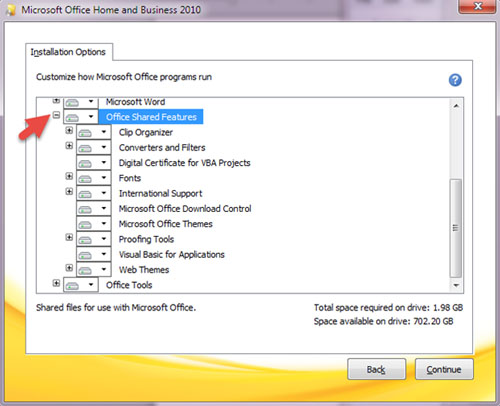Click the drive icon for Microsoft Office Themes
This screenshot has width=500, height=406.
[85, 224]
